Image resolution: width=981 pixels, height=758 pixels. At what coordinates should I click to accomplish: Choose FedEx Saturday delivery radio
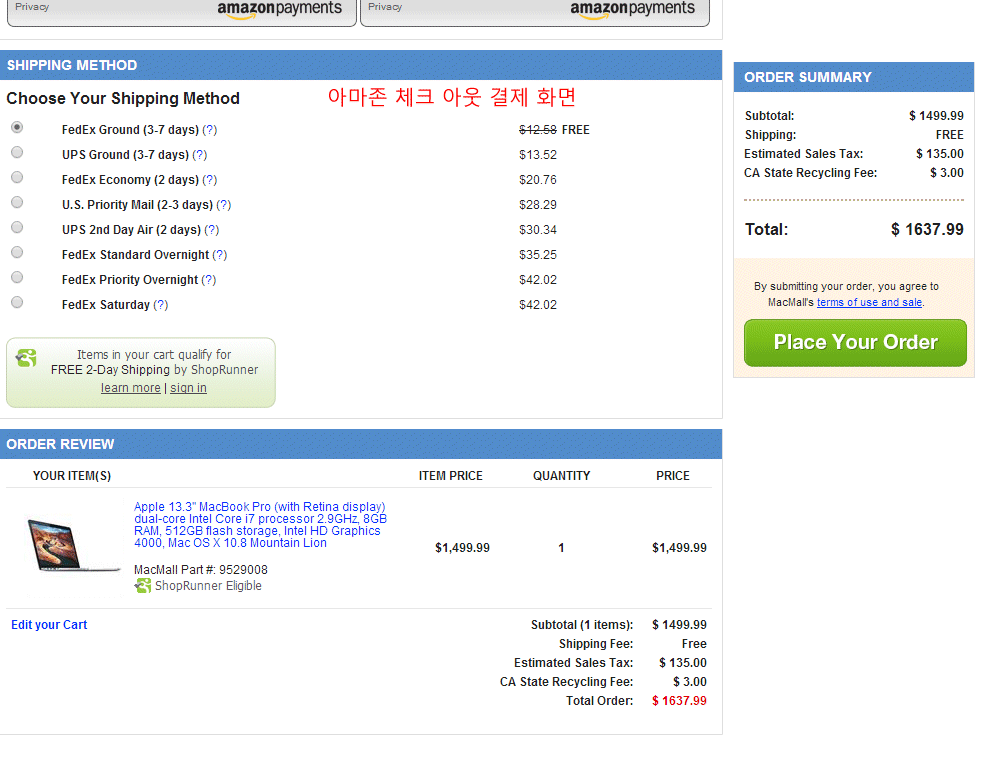(17, 303)
